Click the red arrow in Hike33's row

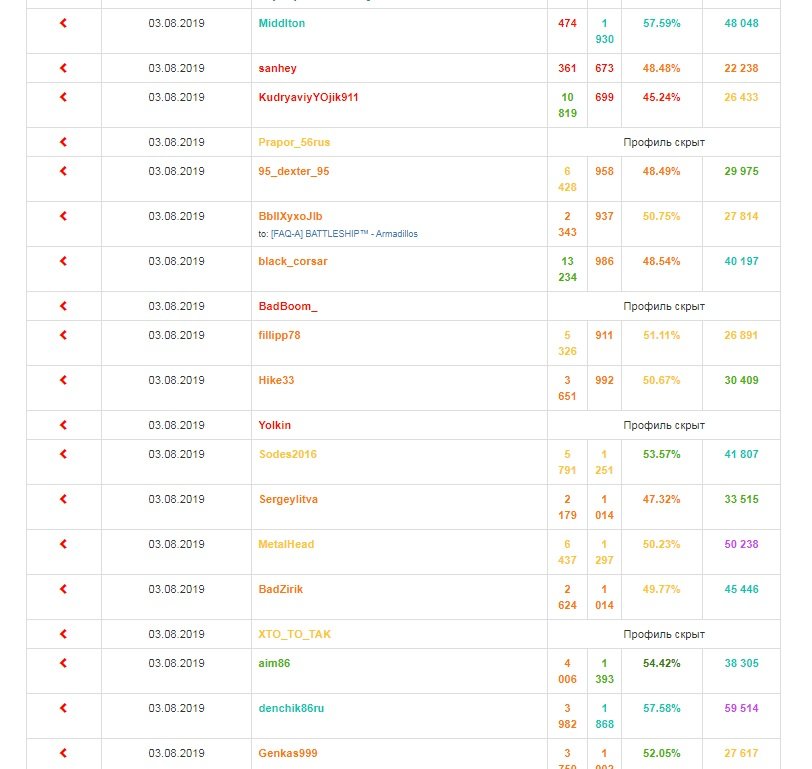pos(63,380)
